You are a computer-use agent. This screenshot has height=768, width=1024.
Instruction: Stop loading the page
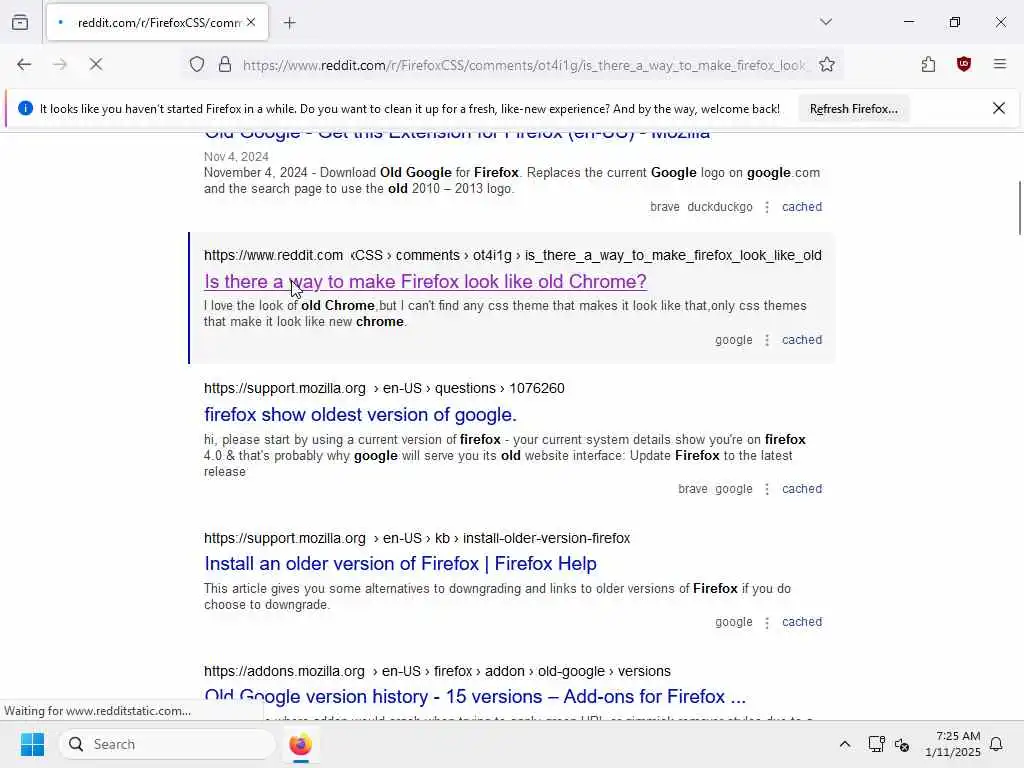click(x=96, y=64)
